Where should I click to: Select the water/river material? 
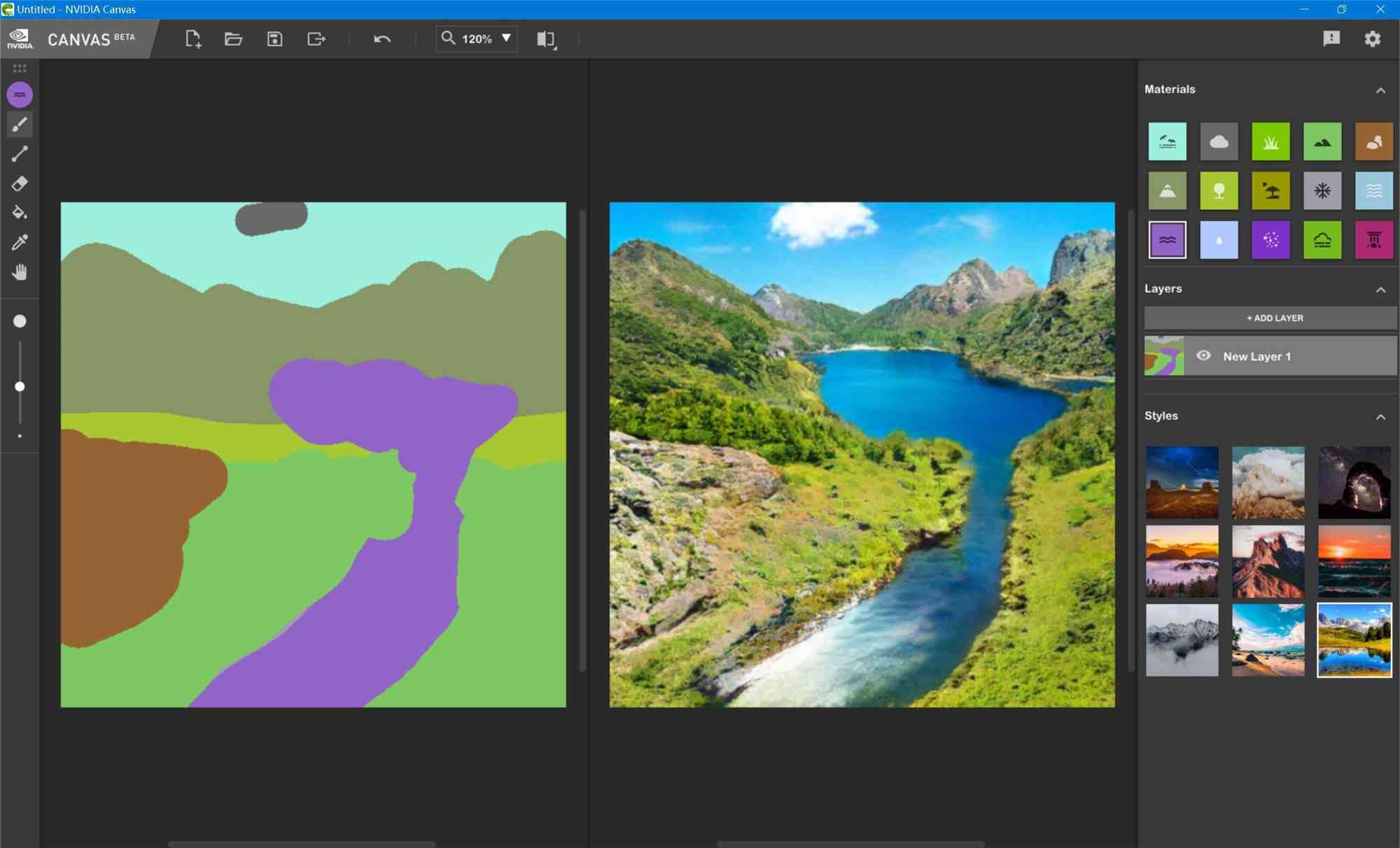pos(1167,239)
